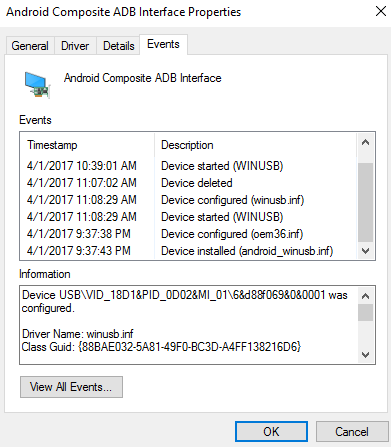This screenshot has height=447, width=391.
Task: Click the View All Events button
Action: [71, 387]
